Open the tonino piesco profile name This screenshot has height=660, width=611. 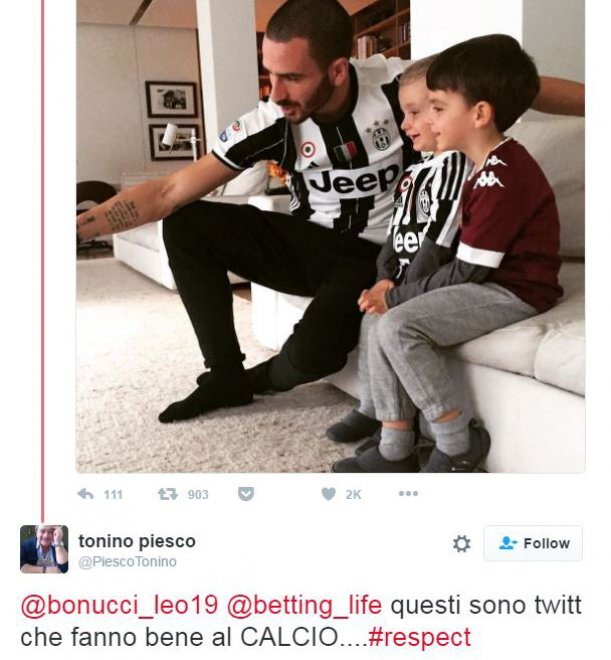(x=137, y=541)
